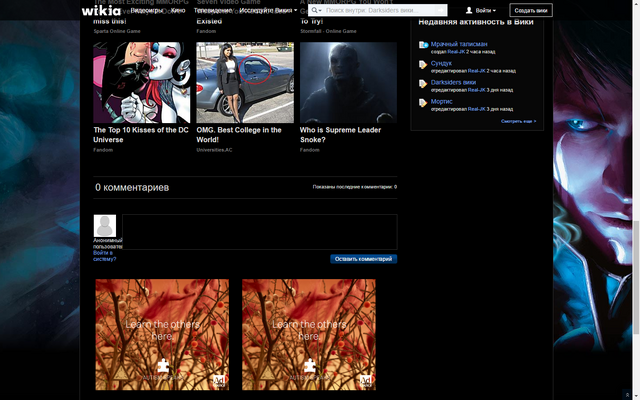
Task: Click the edit icon beside Сундук
Action: click(423, 64)
